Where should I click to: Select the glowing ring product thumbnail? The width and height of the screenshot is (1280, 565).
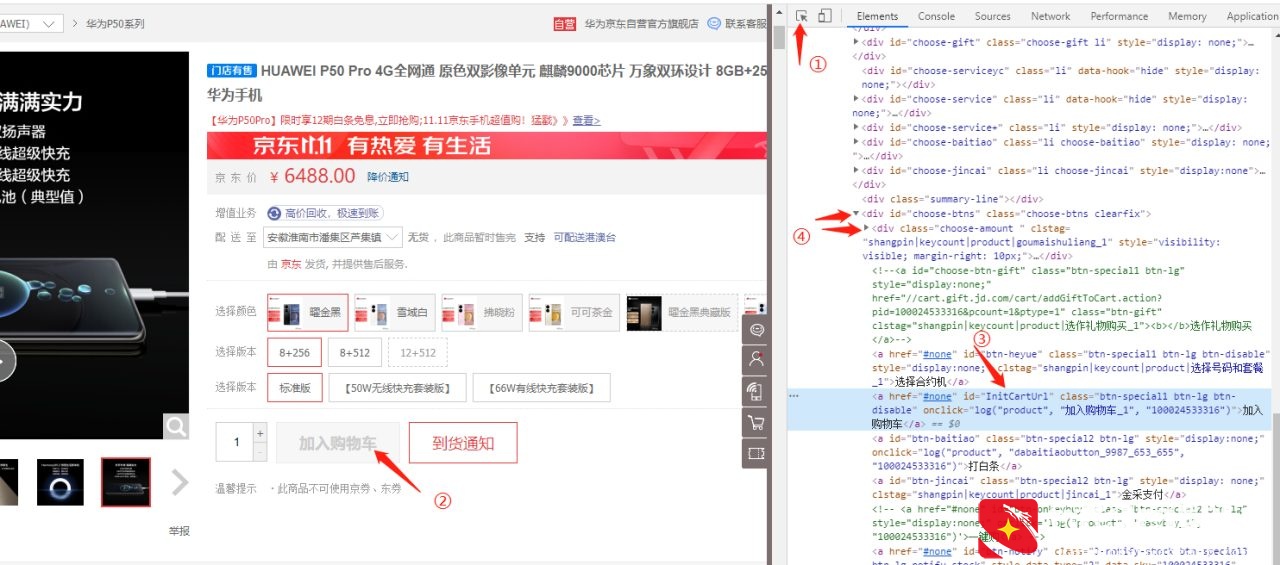coord(60,482)
